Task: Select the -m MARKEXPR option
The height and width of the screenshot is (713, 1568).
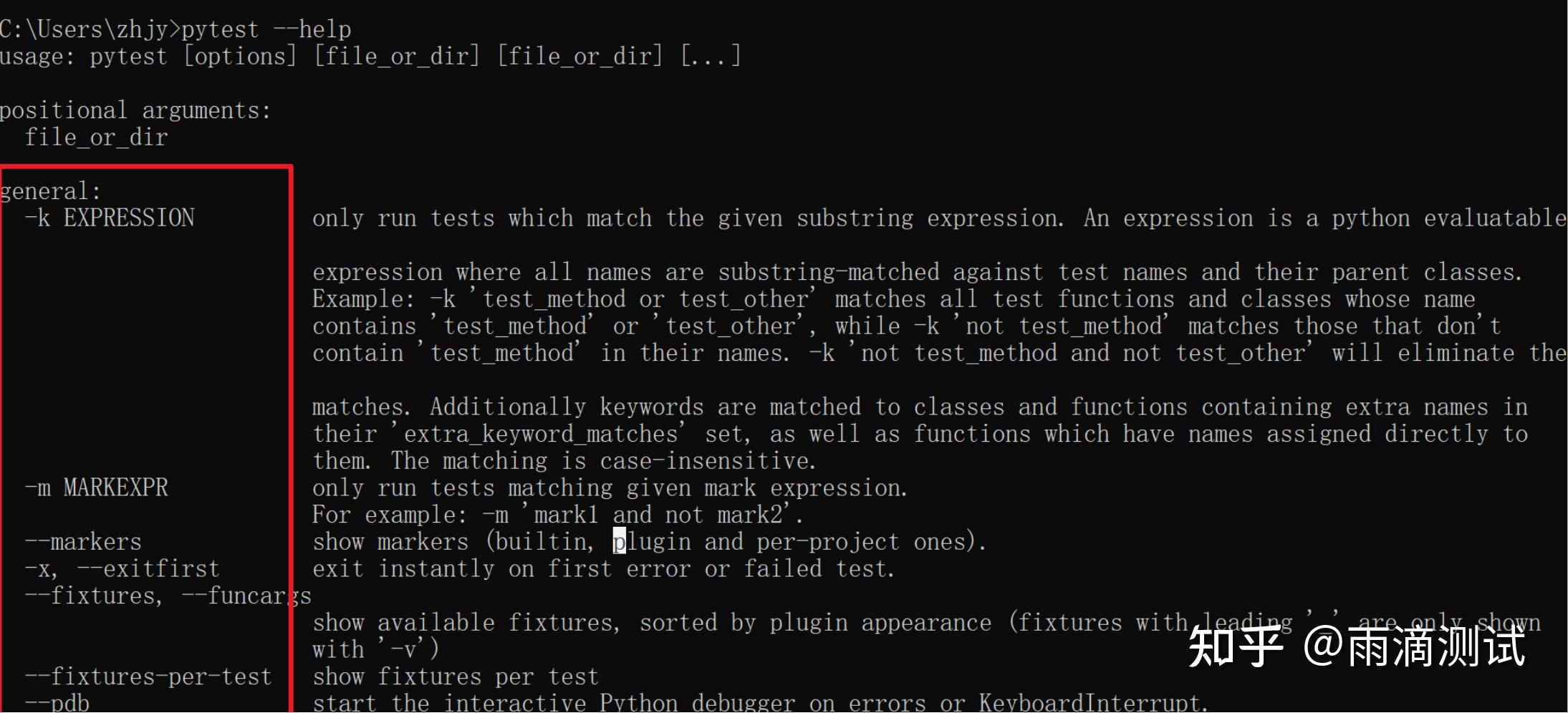Action: [x=97, y=488]
